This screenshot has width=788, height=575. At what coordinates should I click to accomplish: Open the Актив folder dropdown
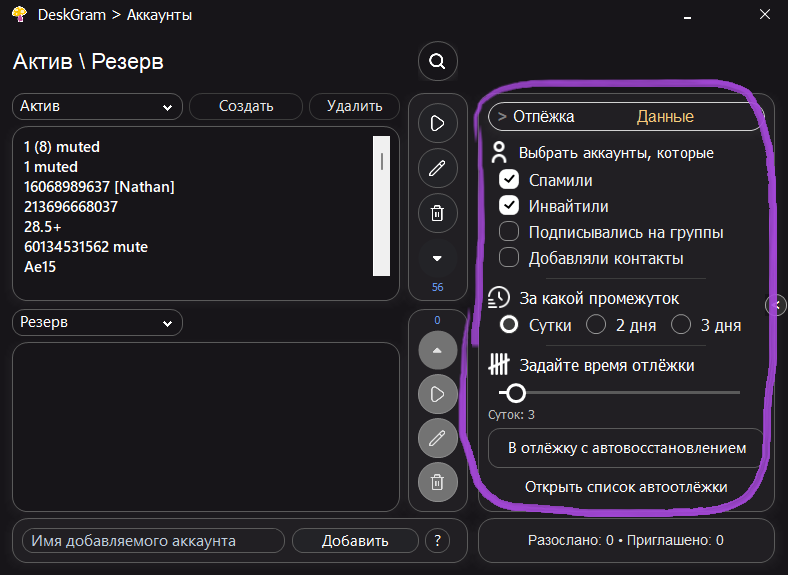pos(98,106)
